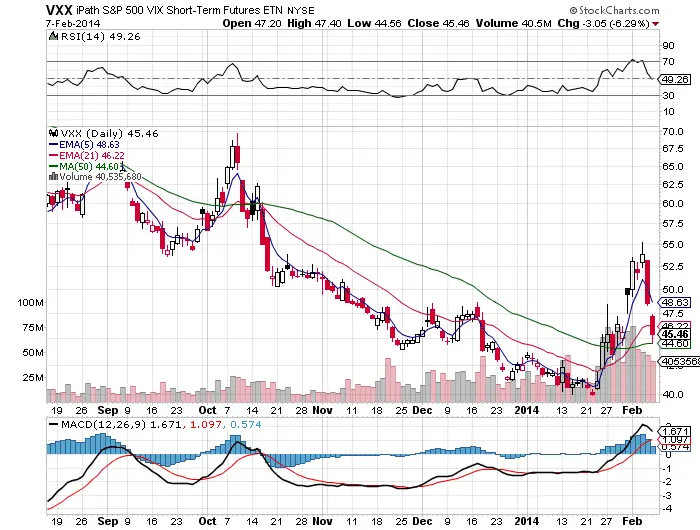This screenshot has height=530, width=700.
Task: Click the MACD(12,26,9) legend label
Action: click(x=104, y=424)
